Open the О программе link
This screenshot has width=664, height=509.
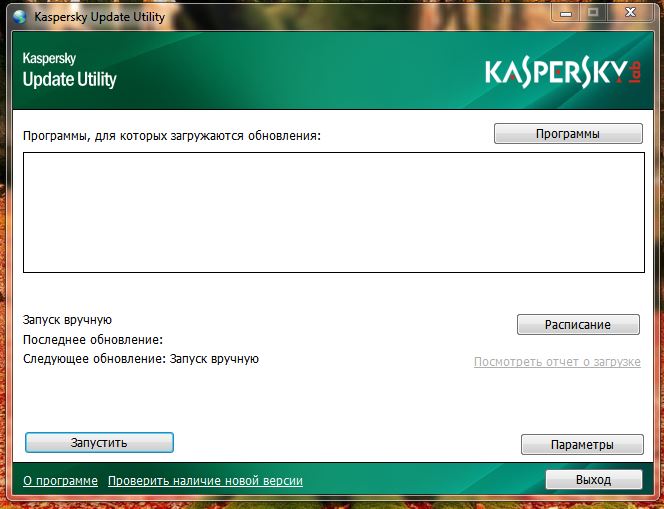pos(61,481)
